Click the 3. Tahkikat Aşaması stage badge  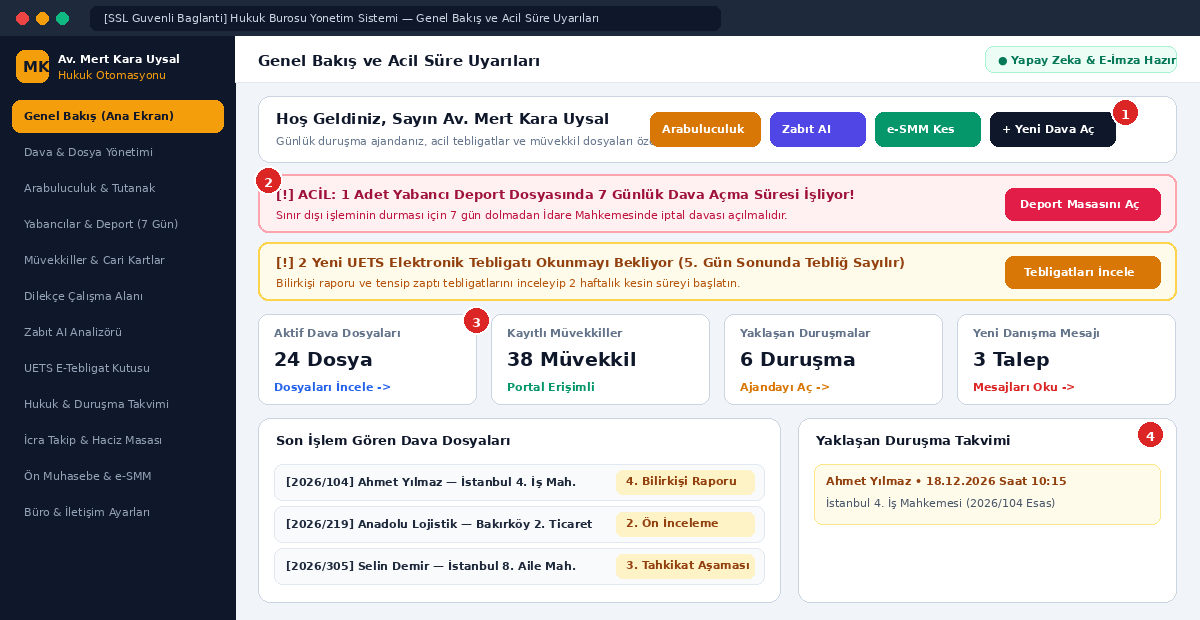(x=685, y=566)
